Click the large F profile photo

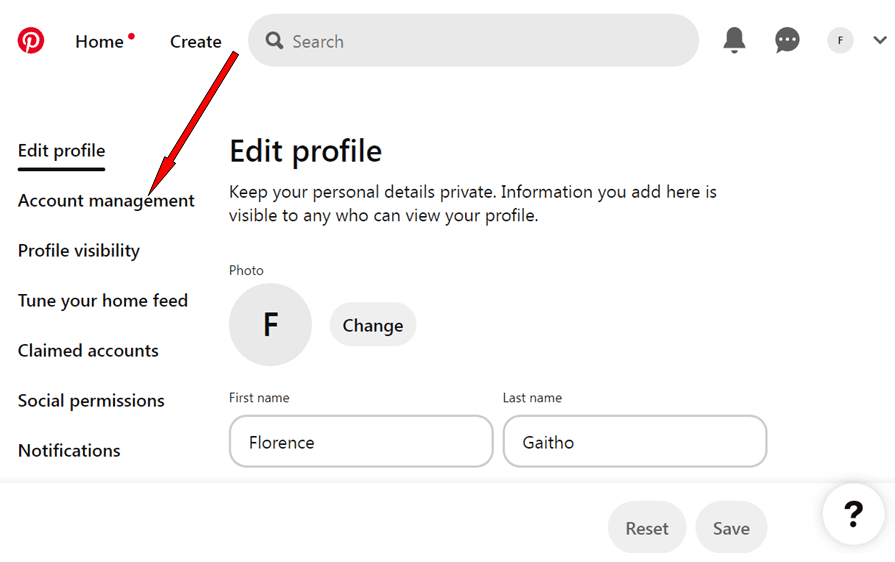click(x=271, y=325)
